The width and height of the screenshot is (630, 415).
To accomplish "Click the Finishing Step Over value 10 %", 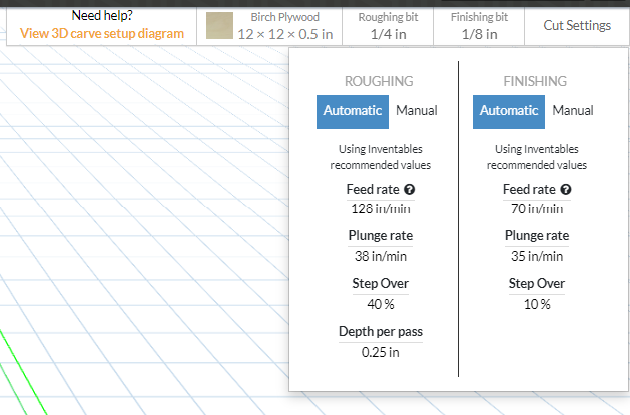I will click(537, 304).
